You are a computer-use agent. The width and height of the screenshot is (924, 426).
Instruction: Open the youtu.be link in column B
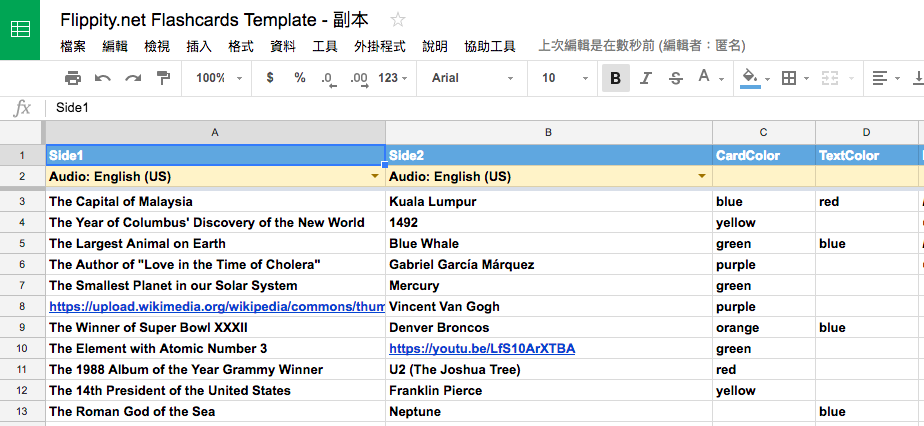(482, 349)
